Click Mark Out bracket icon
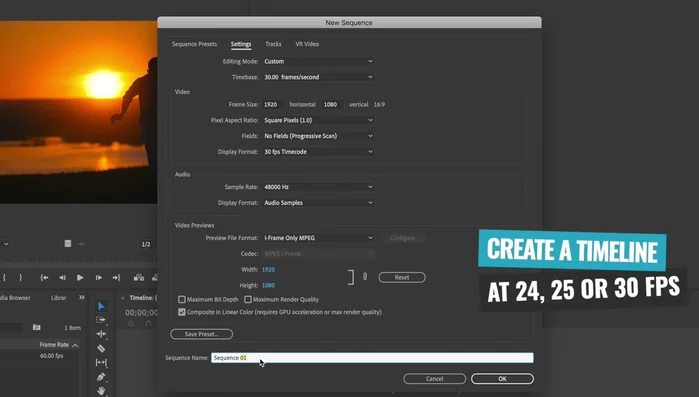This screenshot has height=397, width=699. (21, 277)
